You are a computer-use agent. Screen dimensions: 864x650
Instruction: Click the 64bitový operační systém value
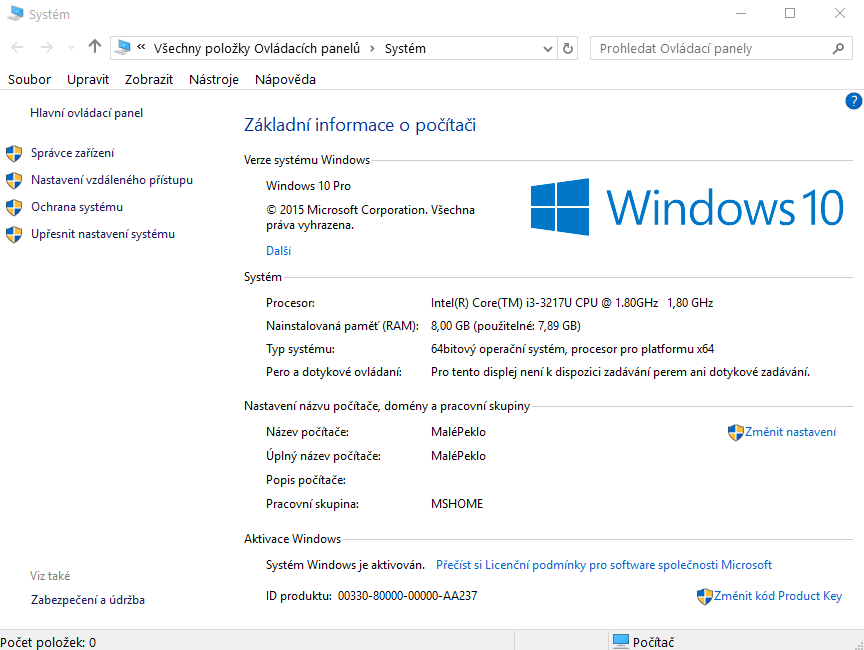pos(572,349)
